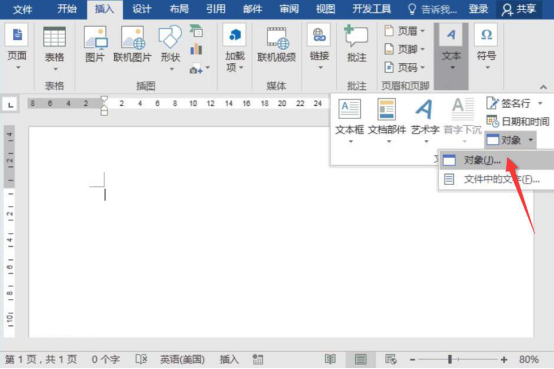Click the first-line indent marker on ruler

pos(104,99)
